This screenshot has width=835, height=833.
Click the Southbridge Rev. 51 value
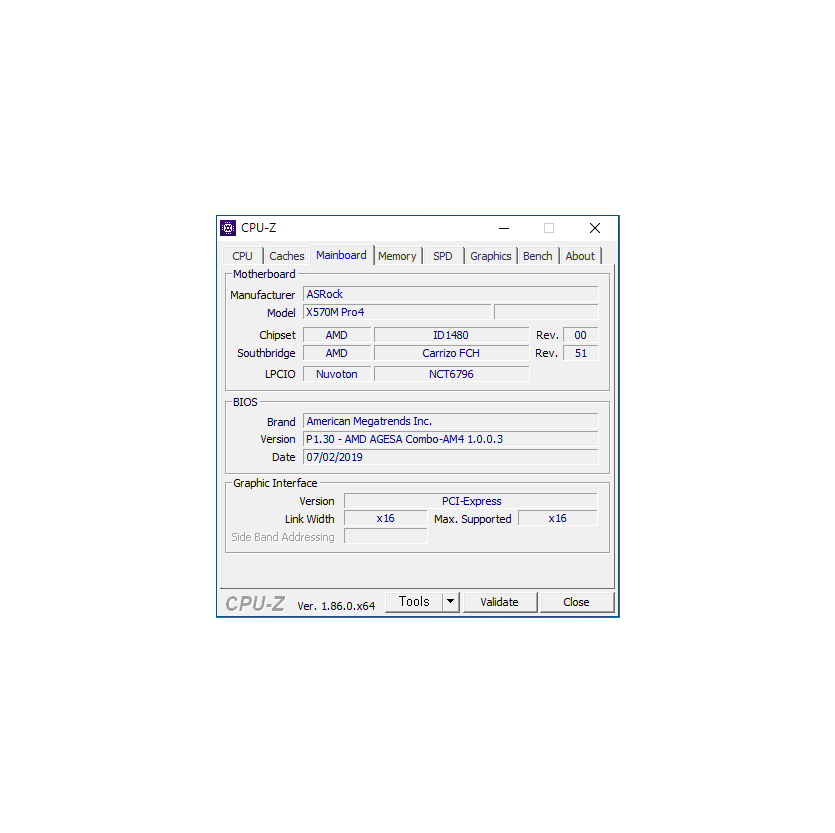click(580, 353)
